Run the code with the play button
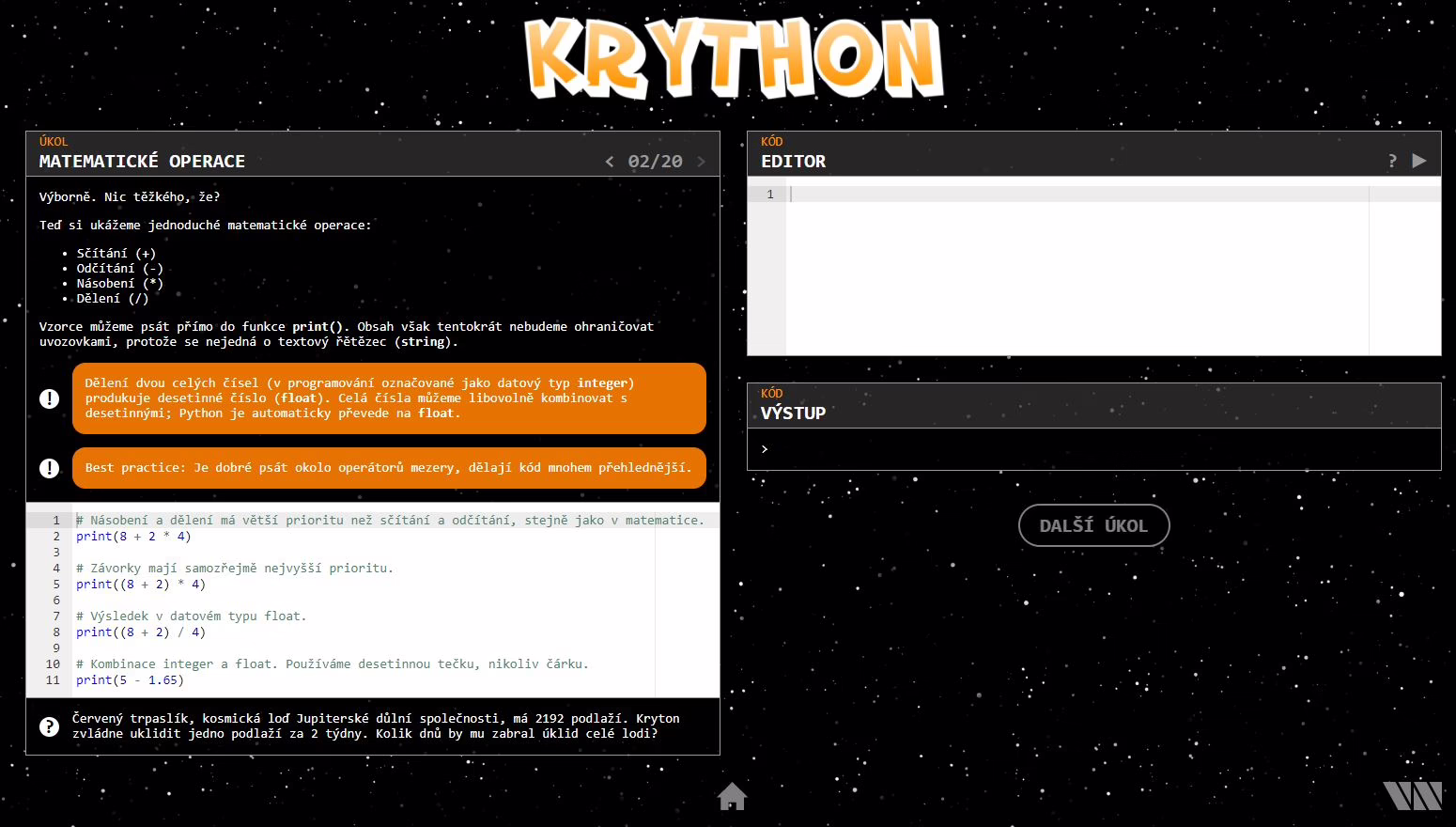Viewport: 1456px width, 827px height. [x=1419, y=161]
